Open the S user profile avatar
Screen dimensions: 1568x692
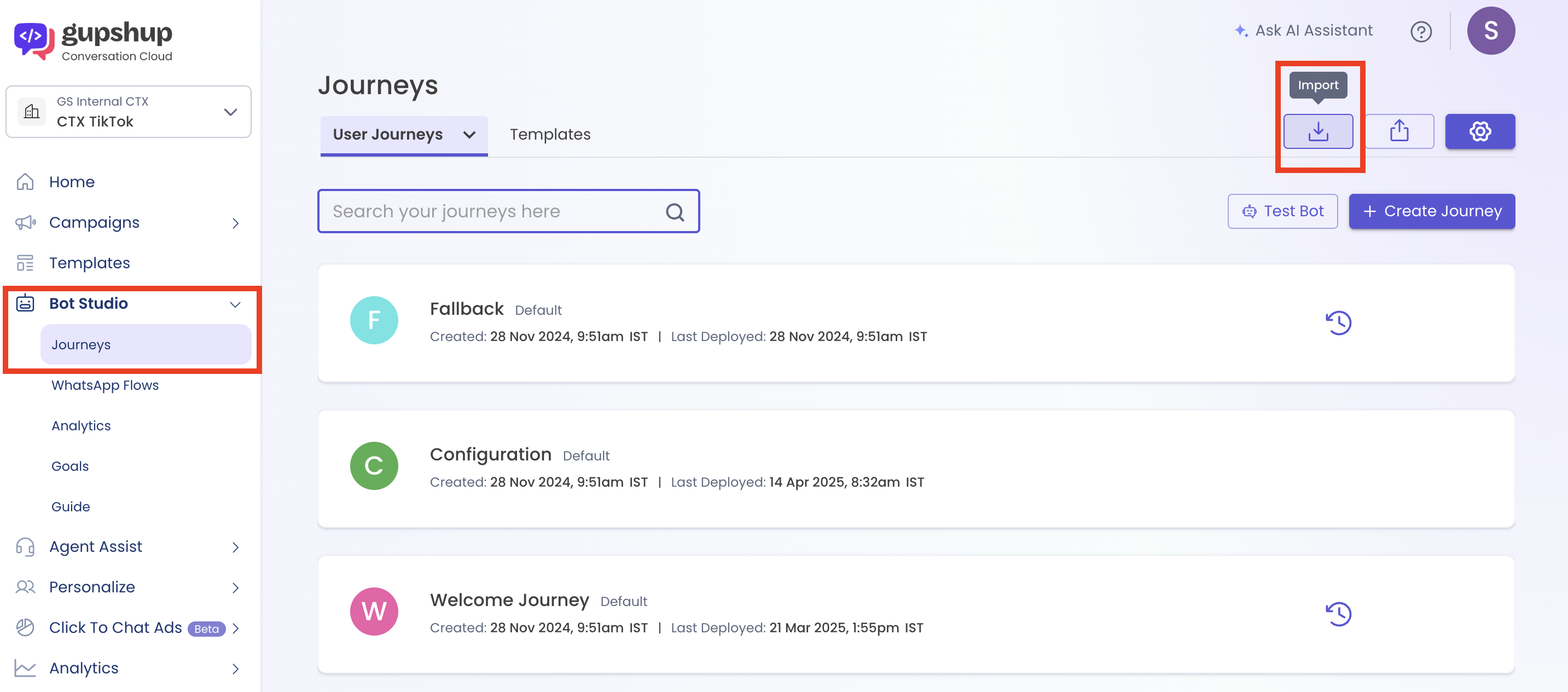pyautogui.click(x=1490, y=31)
